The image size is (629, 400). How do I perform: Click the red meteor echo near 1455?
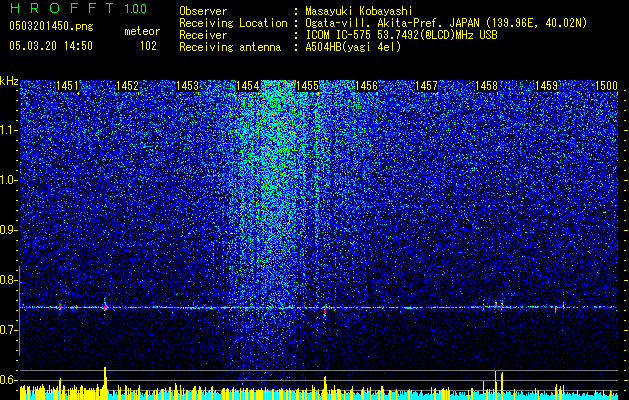pos(325,309)
